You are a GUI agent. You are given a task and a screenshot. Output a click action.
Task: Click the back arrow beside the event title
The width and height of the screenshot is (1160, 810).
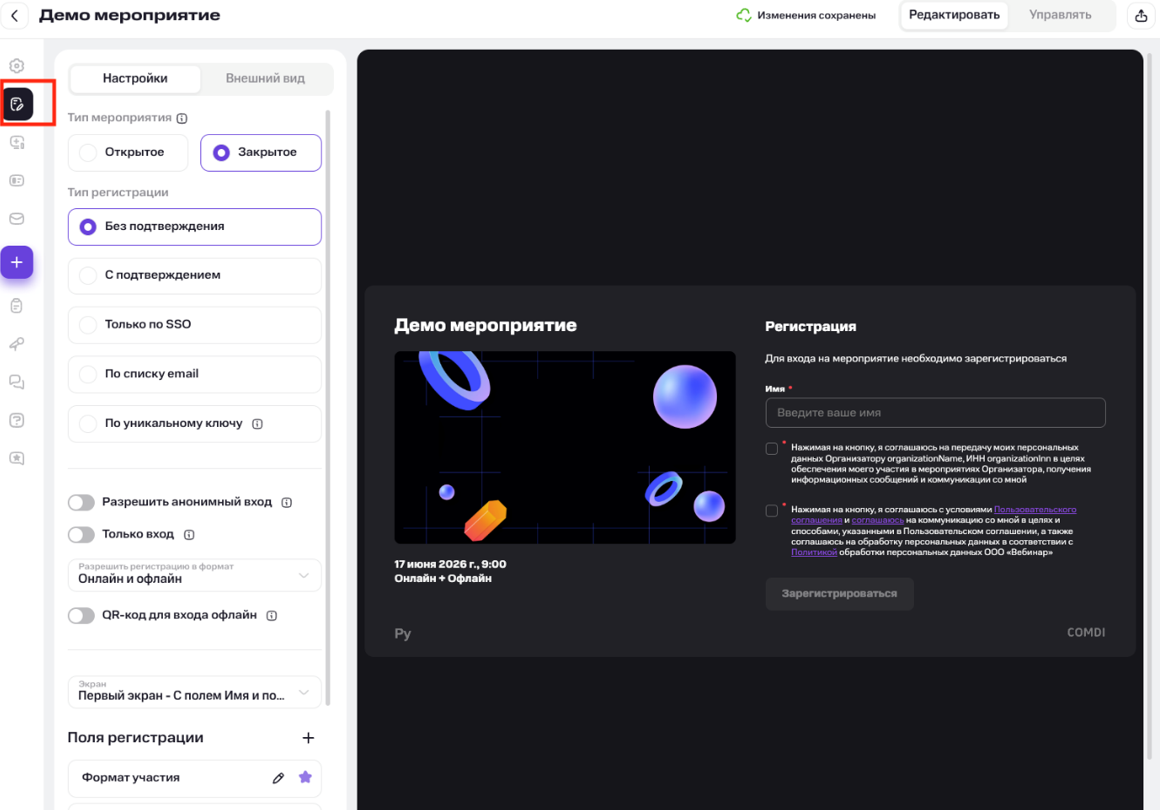pos(14,16)
